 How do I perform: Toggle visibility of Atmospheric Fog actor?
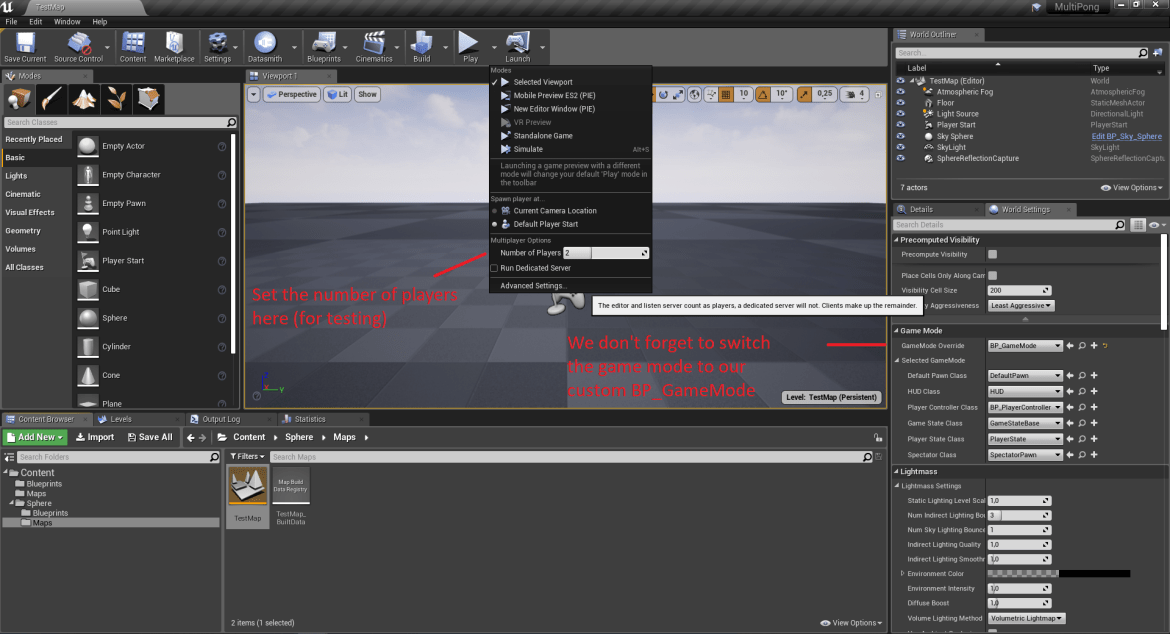[x=898, y=90]
